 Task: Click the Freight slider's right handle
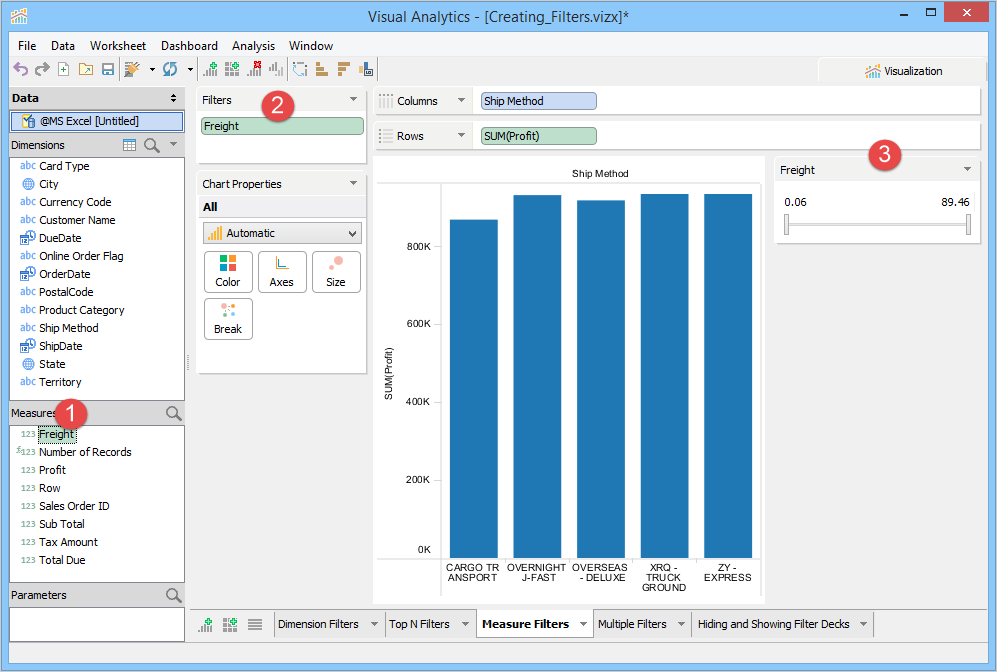pos(968,226)
